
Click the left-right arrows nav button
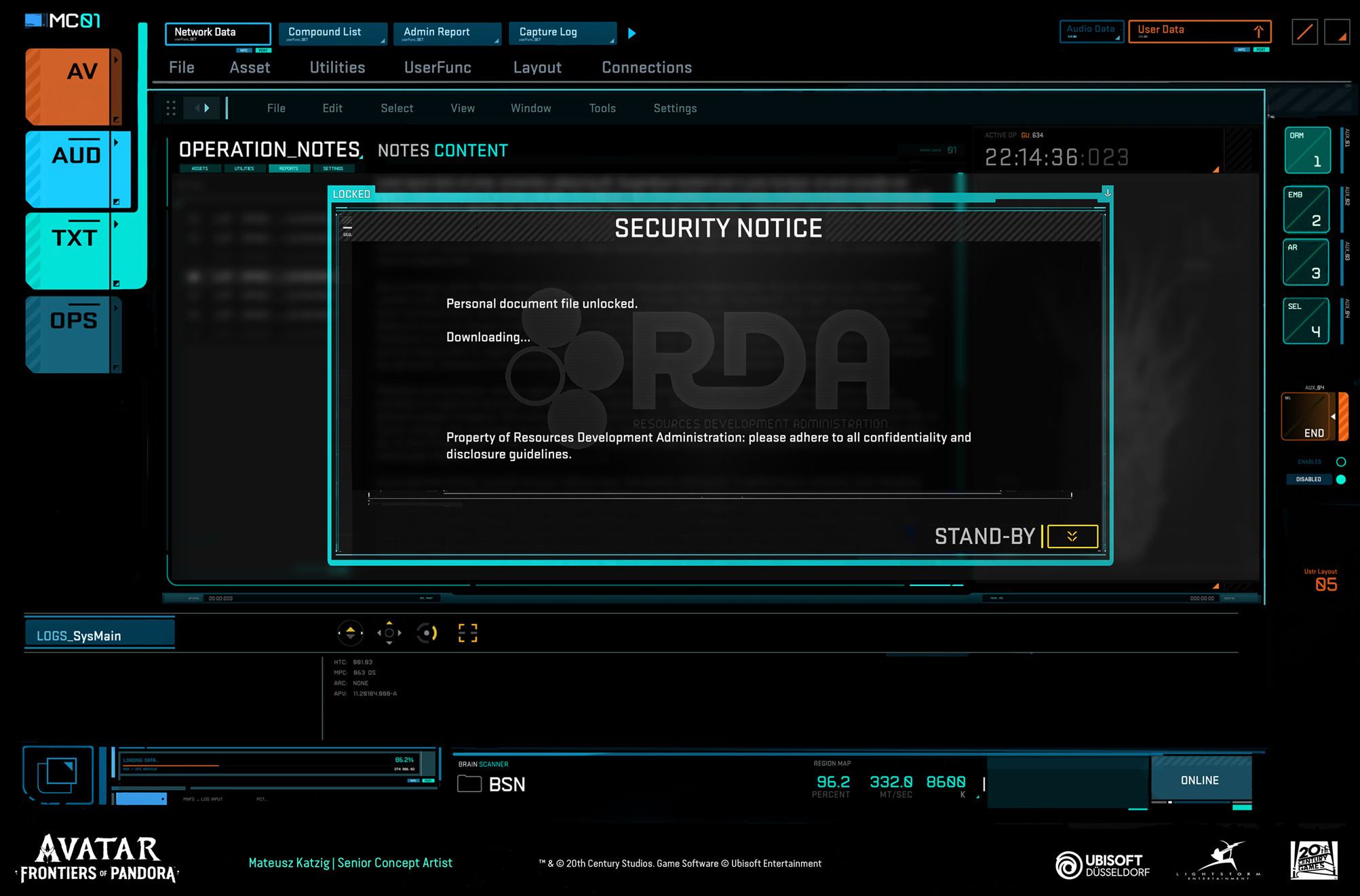click(202, 108)
